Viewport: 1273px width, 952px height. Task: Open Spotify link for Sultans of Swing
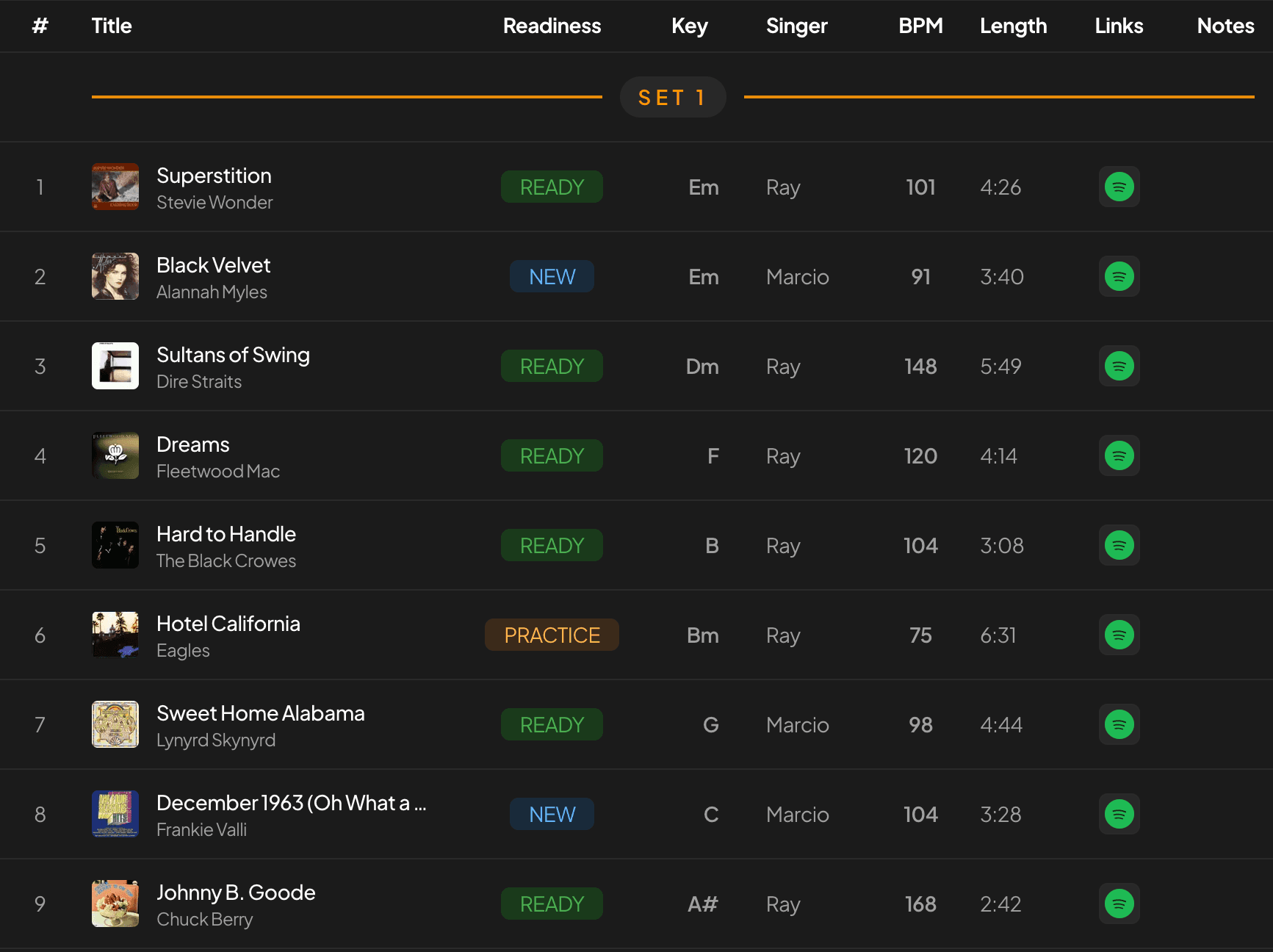click(1119, 366)
